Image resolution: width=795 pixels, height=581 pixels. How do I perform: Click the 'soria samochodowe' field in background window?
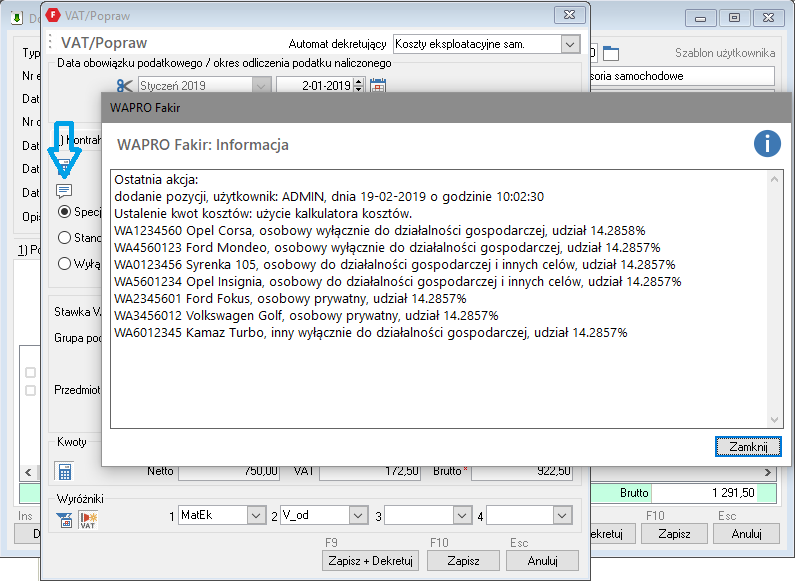pos(682,76)
